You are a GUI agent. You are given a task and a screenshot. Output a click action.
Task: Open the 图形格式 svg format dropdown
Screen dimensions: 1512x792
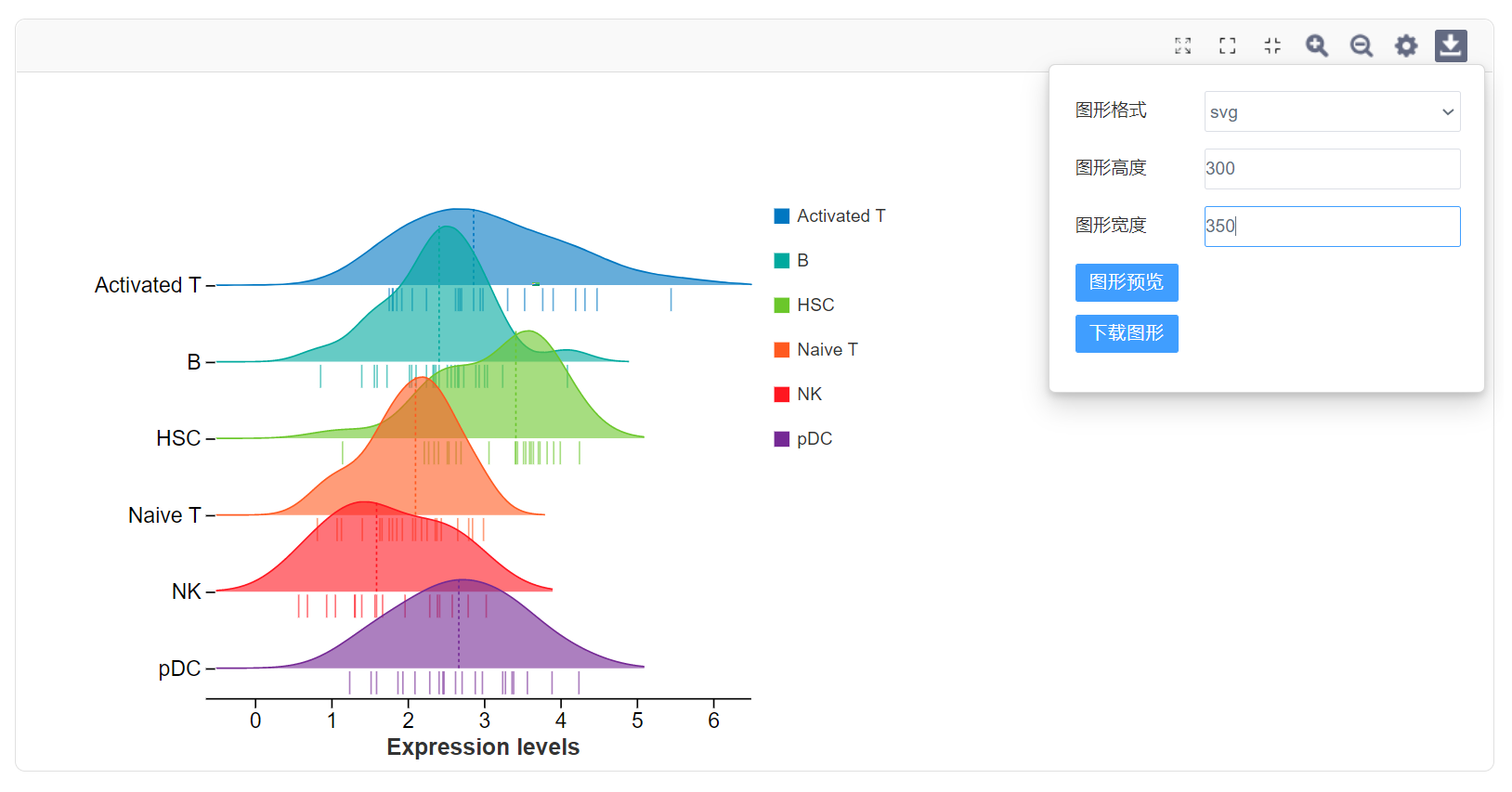coord(1332,111)
